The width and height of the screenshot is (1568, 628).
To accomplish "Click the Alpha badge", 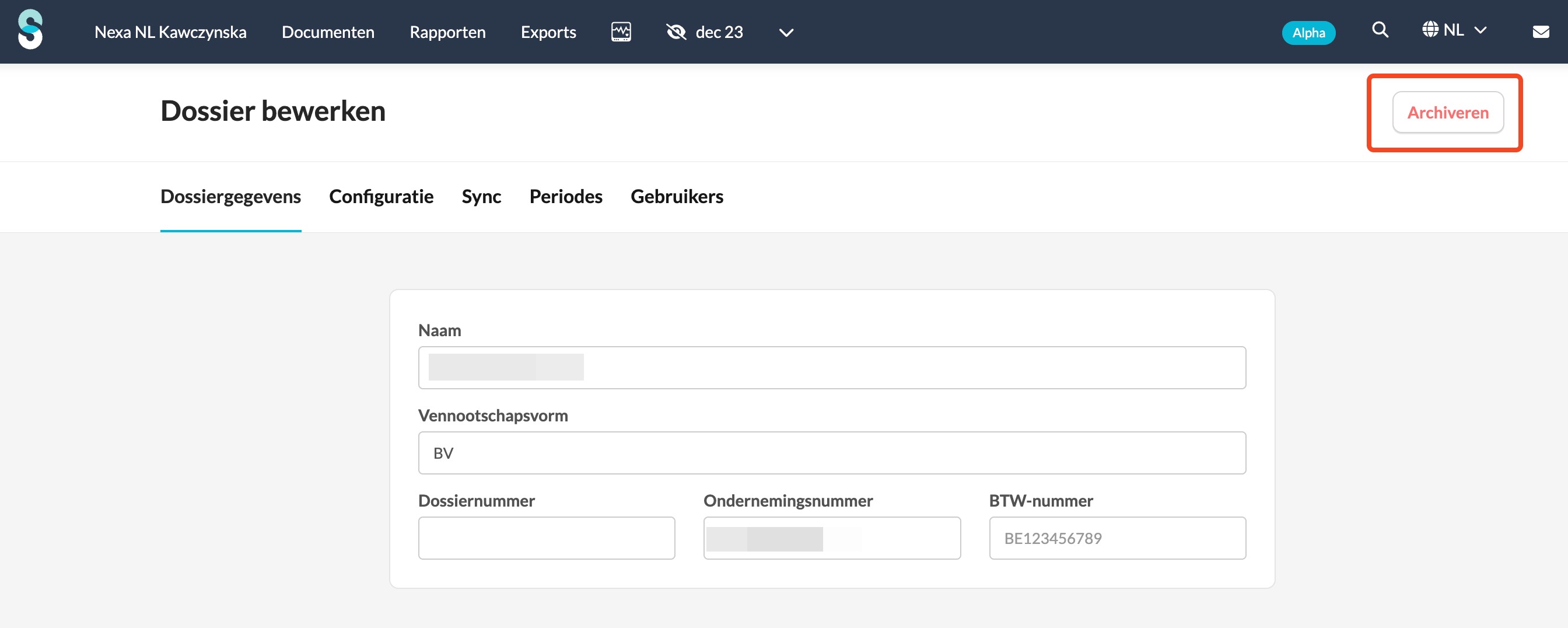I will 1308,33.
